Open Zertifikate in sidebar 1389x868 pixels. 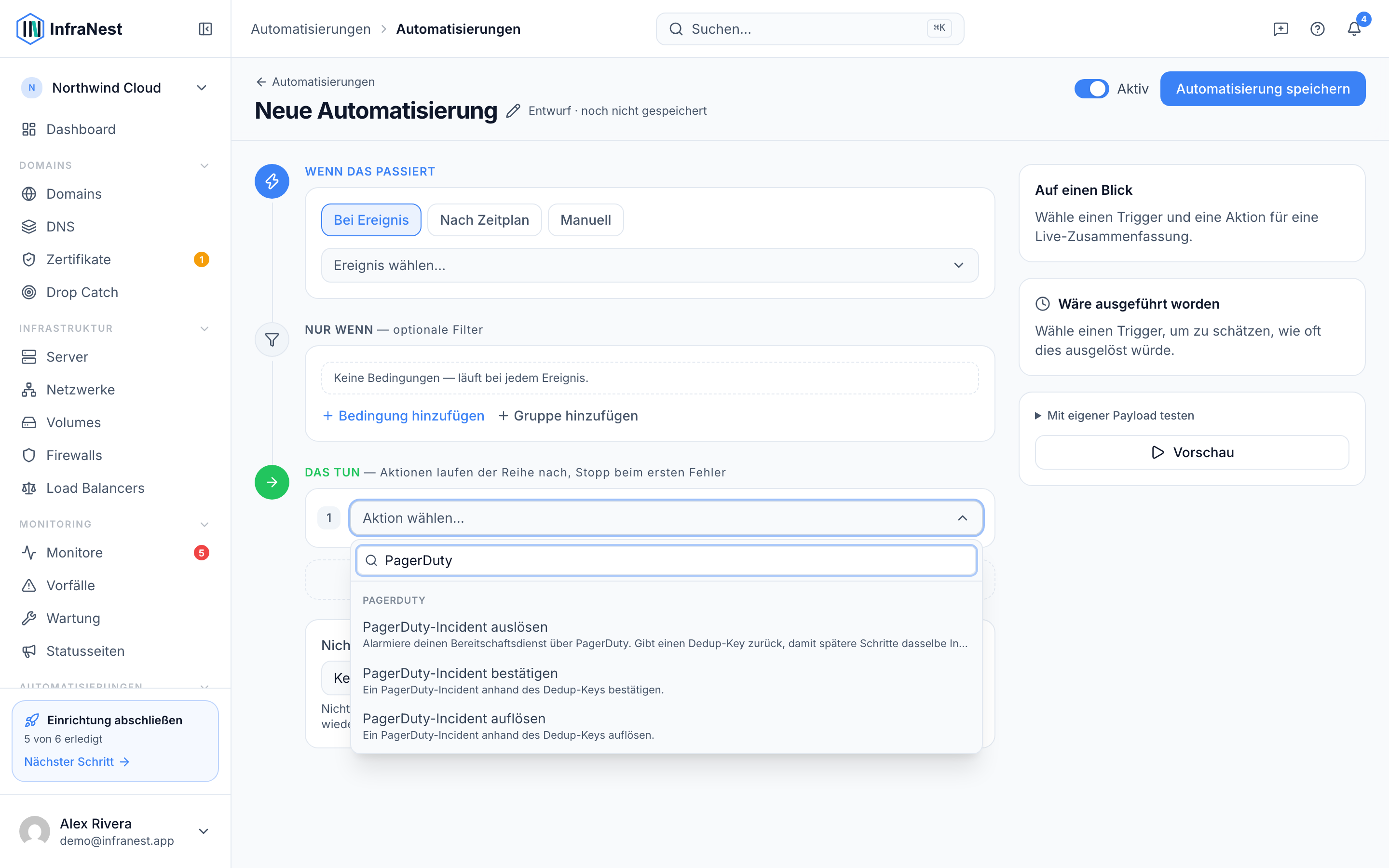pos(115,259)
